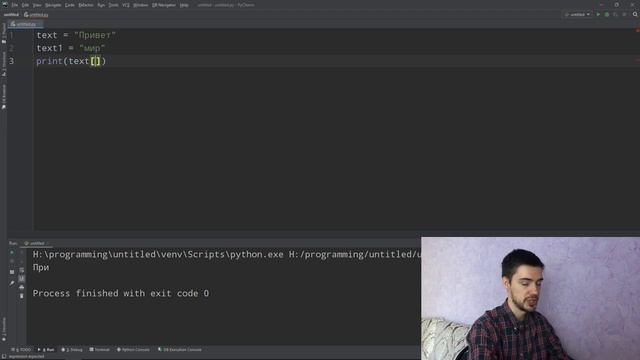640x360 pixels.
Task: Open the DB Navigator menu
Action: pos(164,5)
